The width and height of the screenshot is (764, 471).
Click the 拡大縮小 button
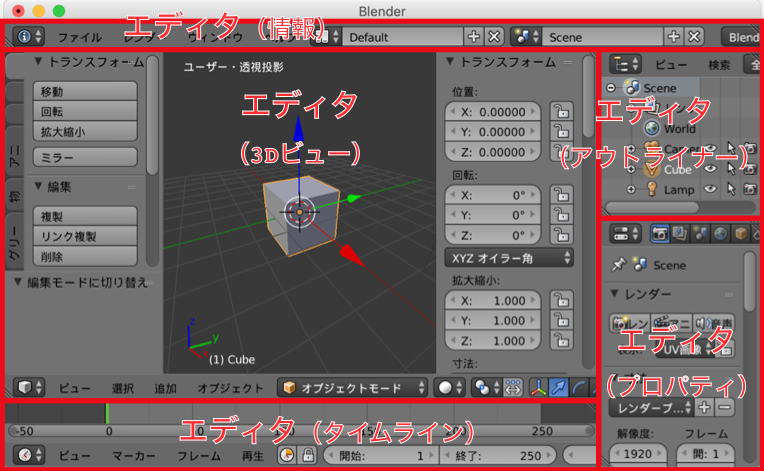[x=85, y=132]
